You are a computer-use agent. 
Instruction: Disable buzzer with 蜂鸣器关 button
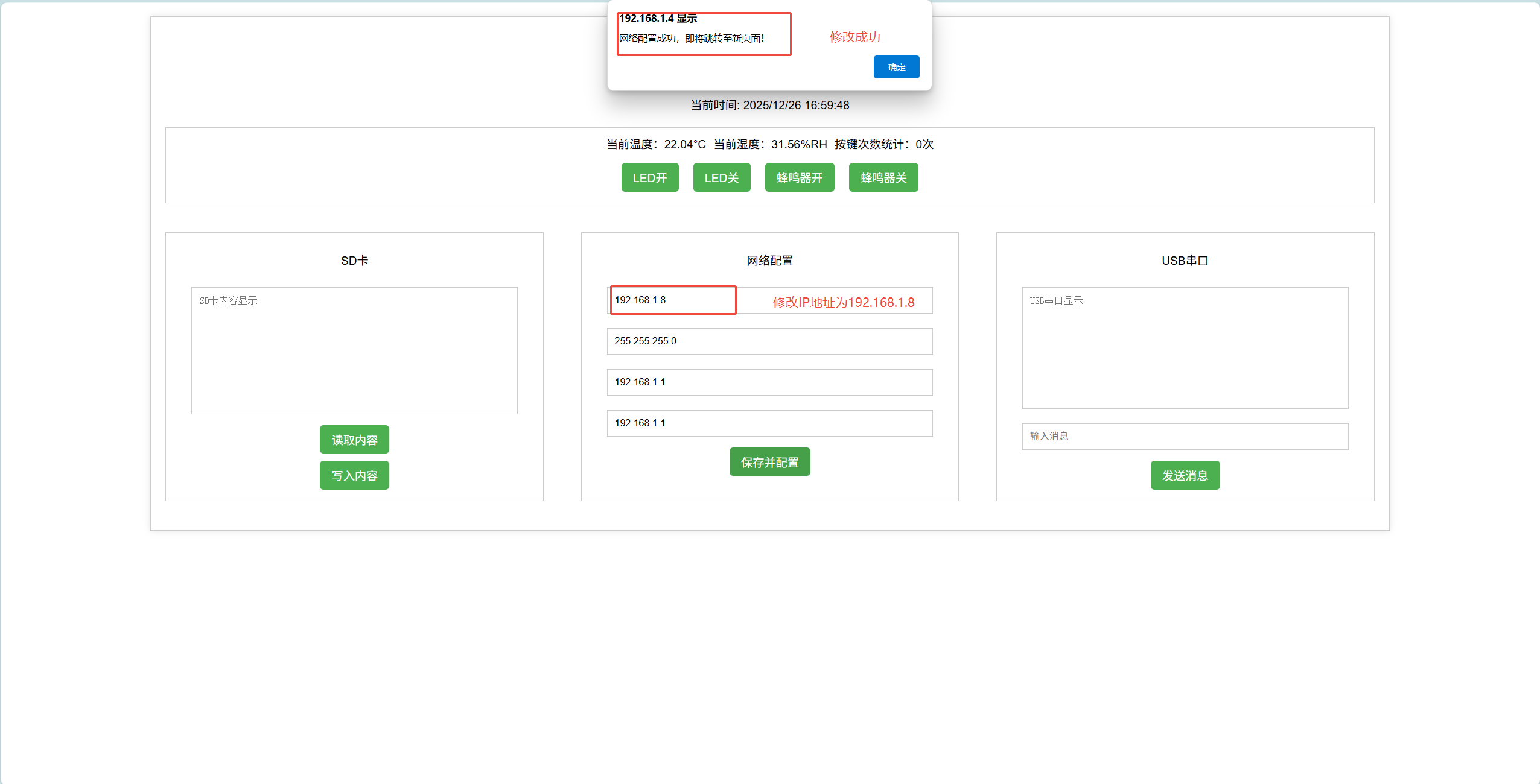point(883,177)
